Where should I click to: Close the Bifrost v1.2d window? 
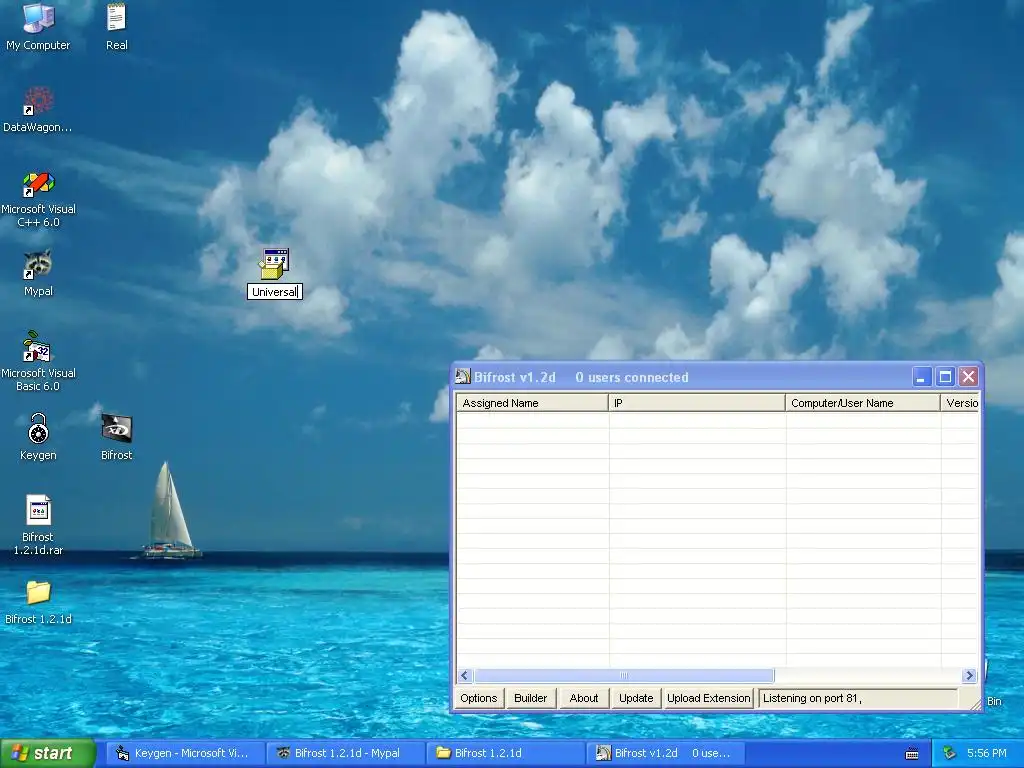(x=968, y=377)
